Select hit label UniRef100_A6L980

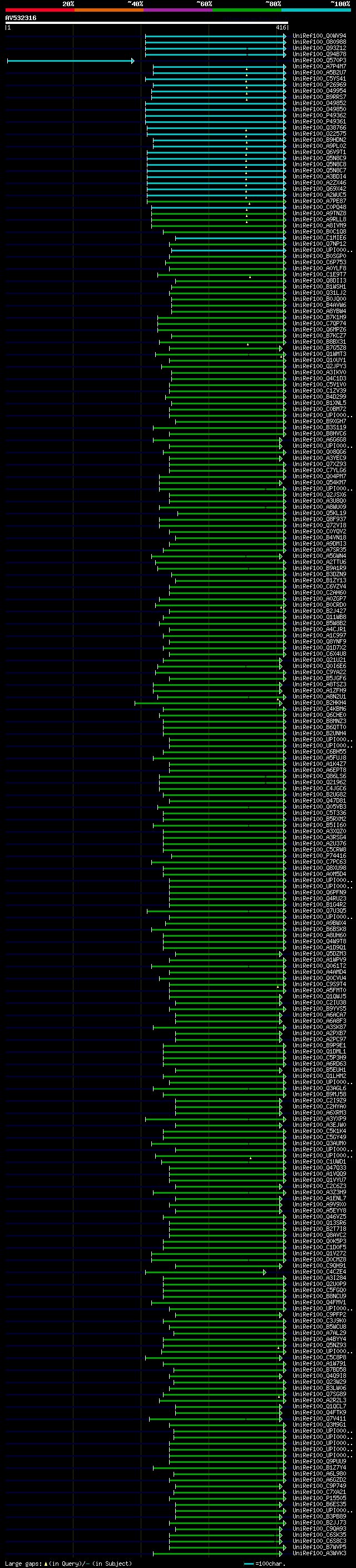(319, 1473)
